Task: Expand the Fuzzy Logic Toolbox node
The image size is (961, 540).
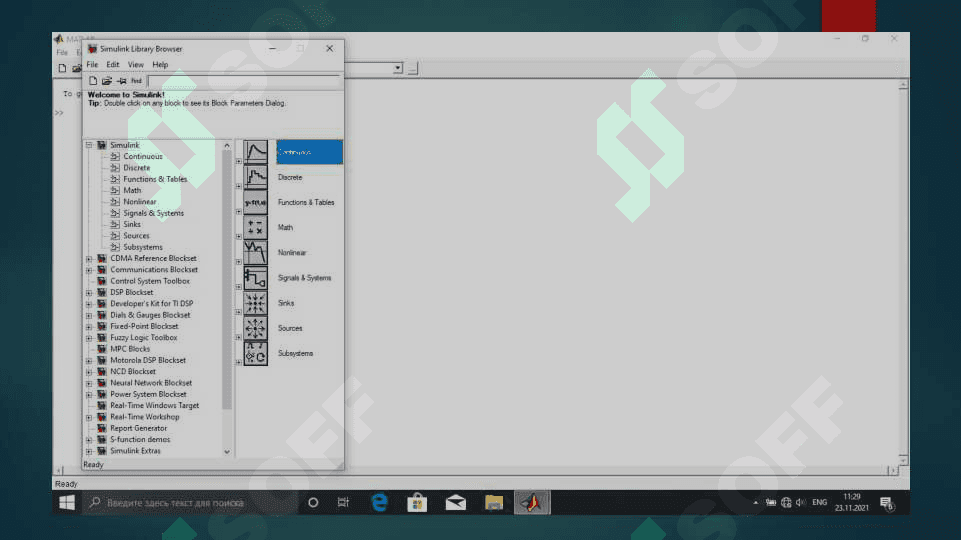Action: 89,338
